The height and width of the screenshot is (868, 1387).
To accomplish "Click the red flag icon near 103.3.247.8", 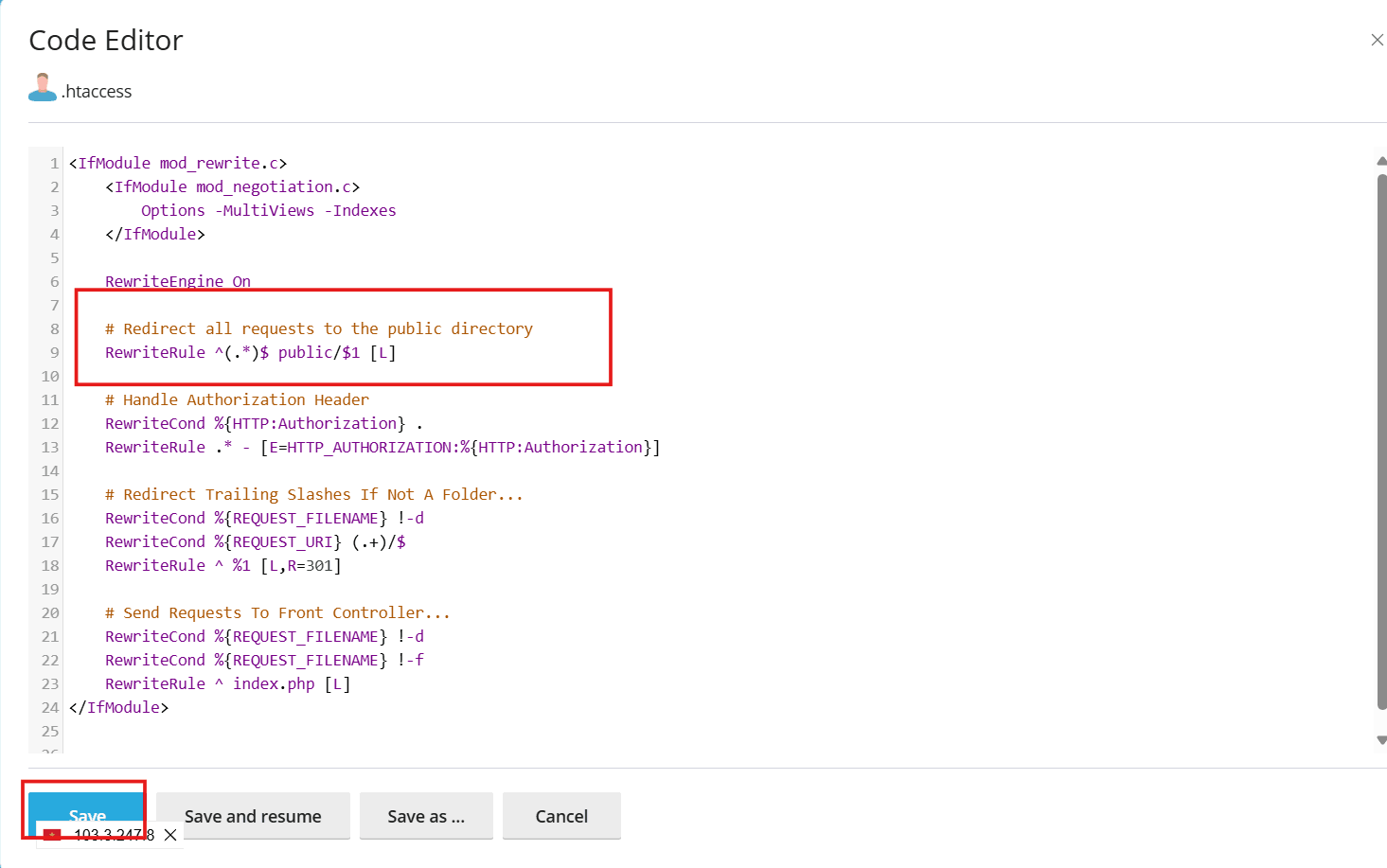I will click(52, 835).
